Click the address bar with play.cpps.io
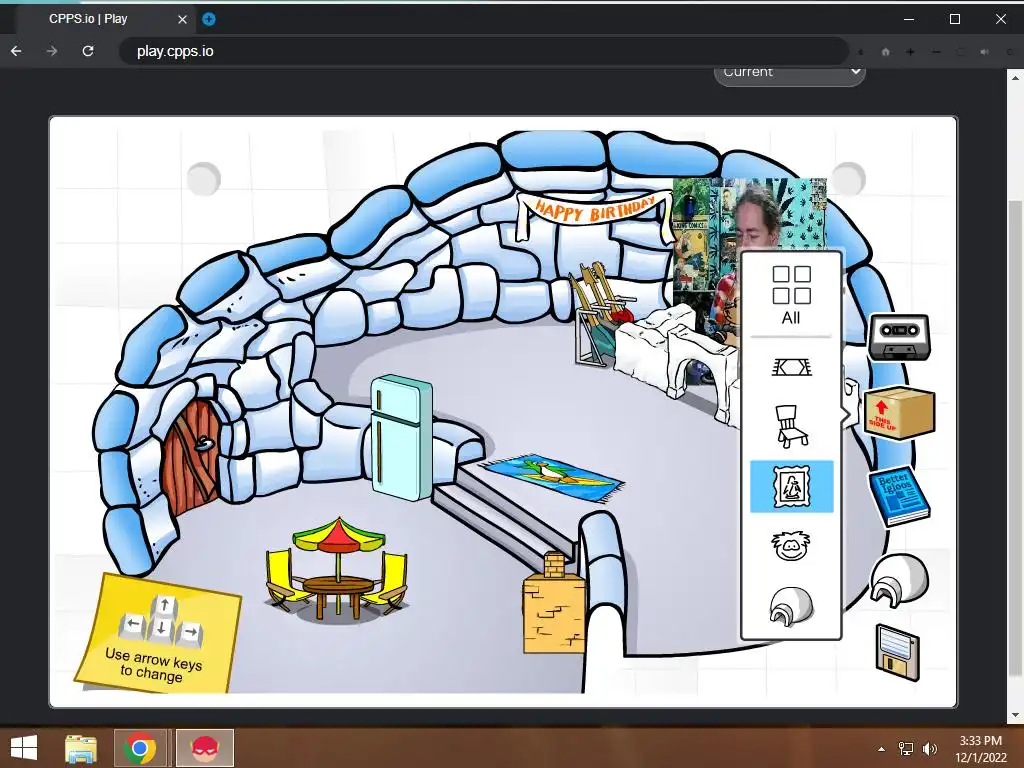This screenshot has height=768, width=1024. coord(483,51)
